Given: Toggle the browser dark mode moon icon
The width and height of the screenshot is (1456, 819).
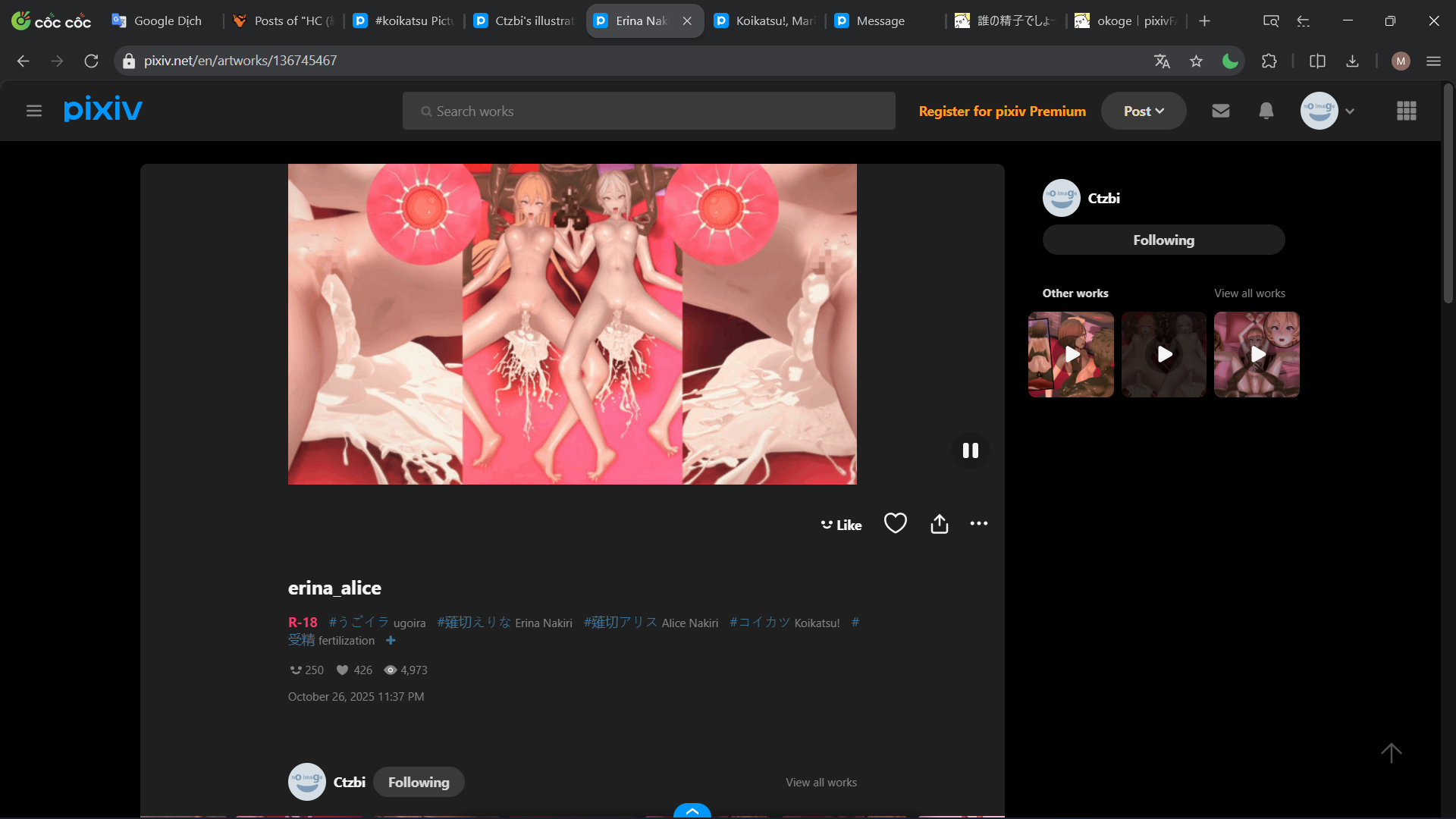Looking at the screenshot, I should click(x=1230, y=61).
